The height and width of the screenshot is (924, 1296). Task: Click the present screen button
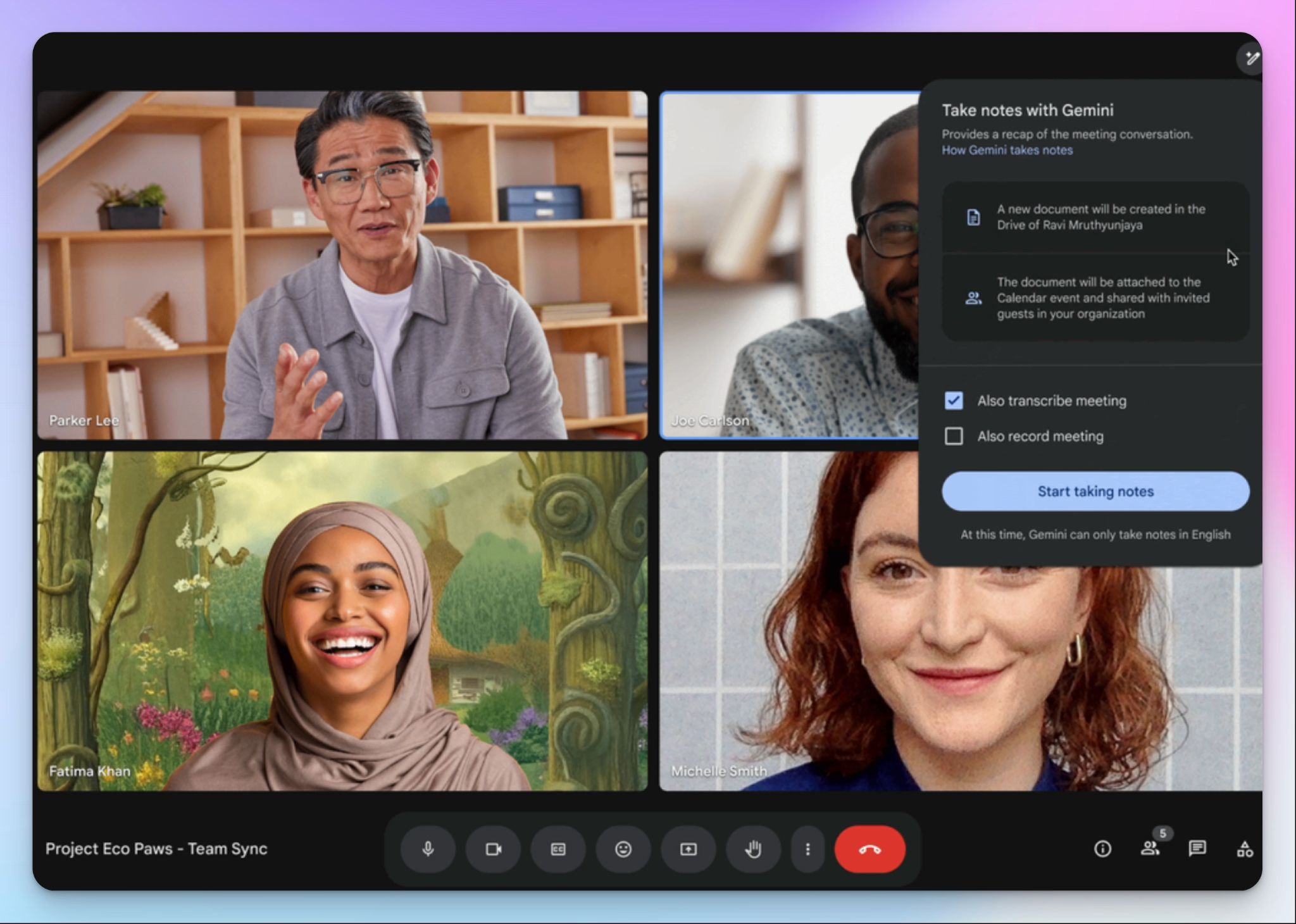688,849
